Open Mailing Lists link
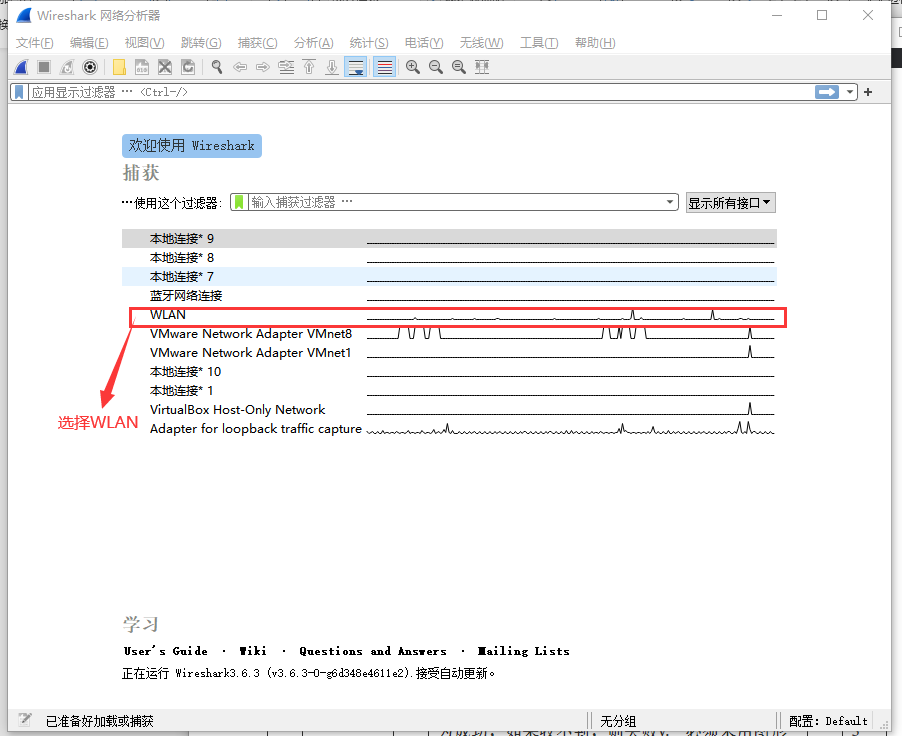 point(523,651)
